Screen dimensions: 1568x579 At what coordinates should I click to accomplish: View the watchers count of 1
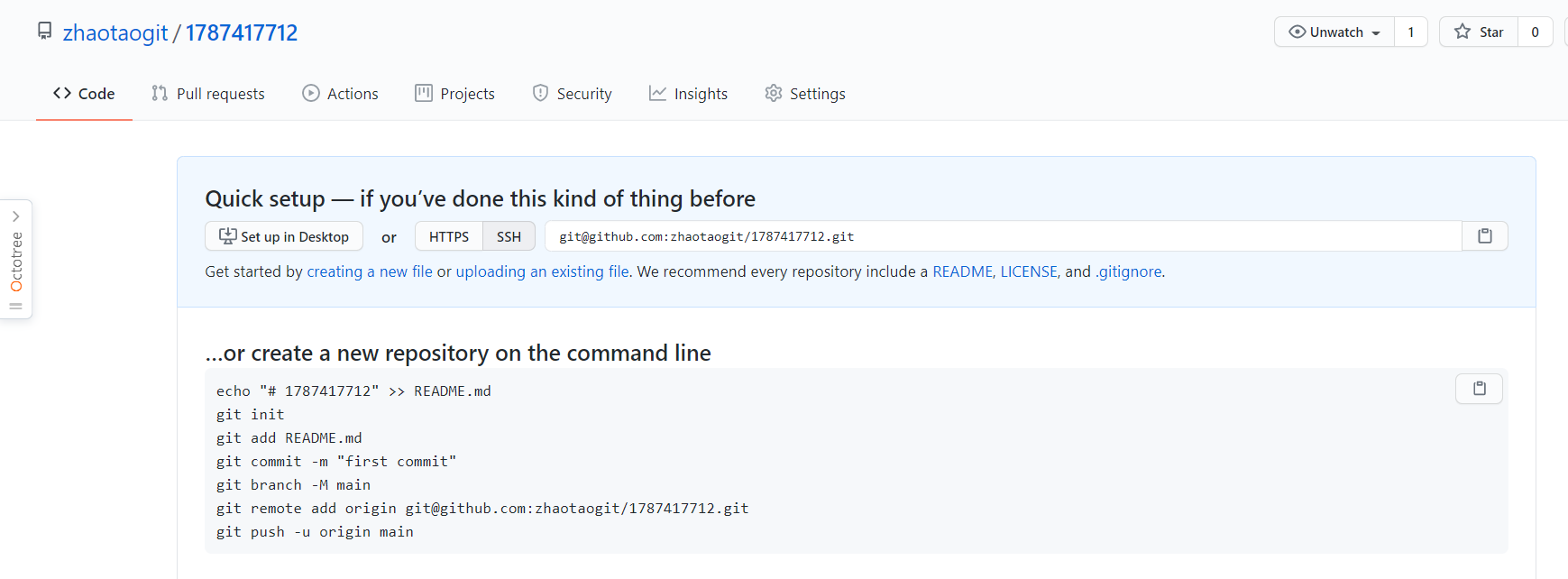pos(1411,32)
